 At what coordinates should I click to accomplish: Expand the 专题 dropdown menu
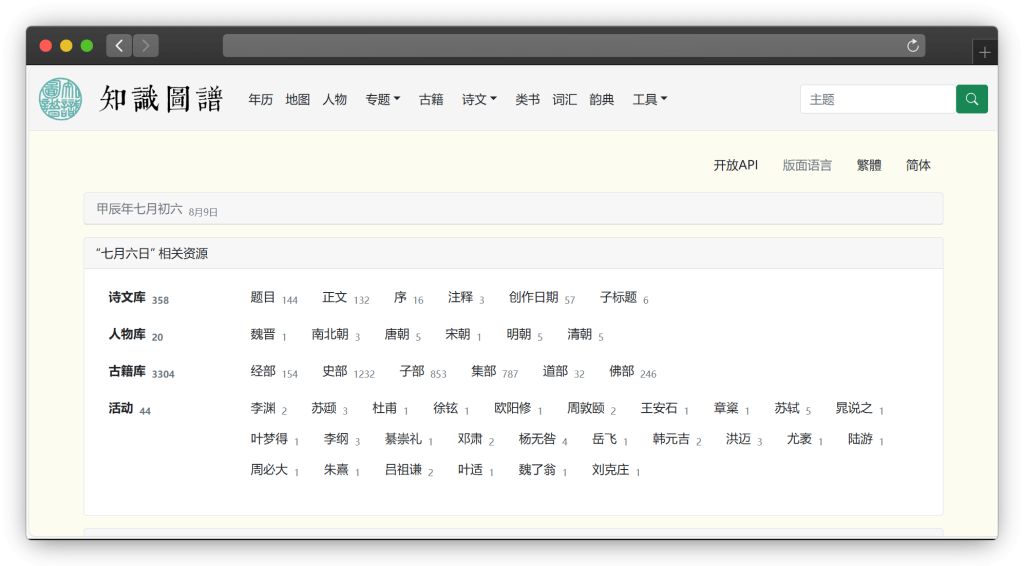point(382,100)
